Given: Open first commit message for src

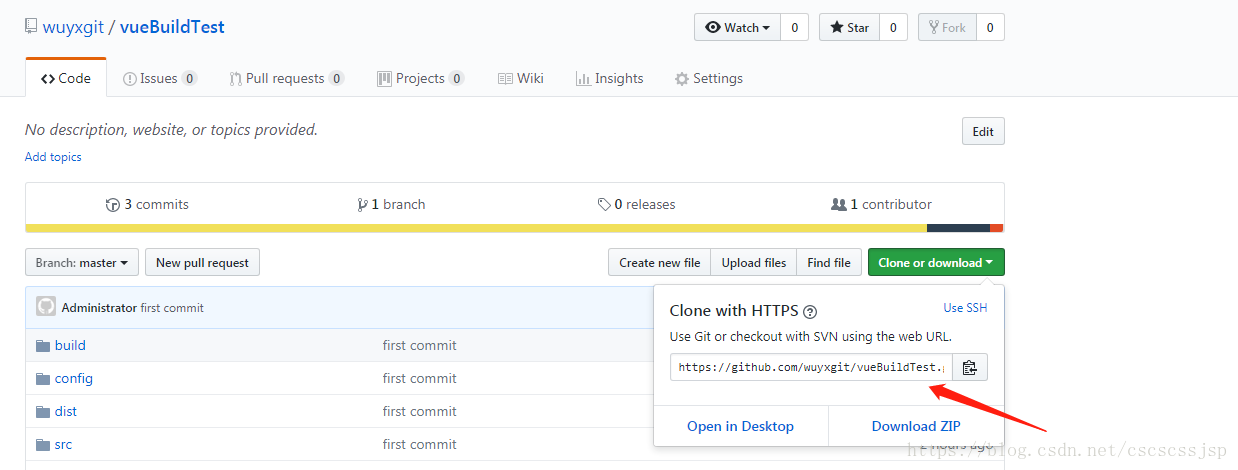Looking at the screenshot, I should click(x=419, y=444).
